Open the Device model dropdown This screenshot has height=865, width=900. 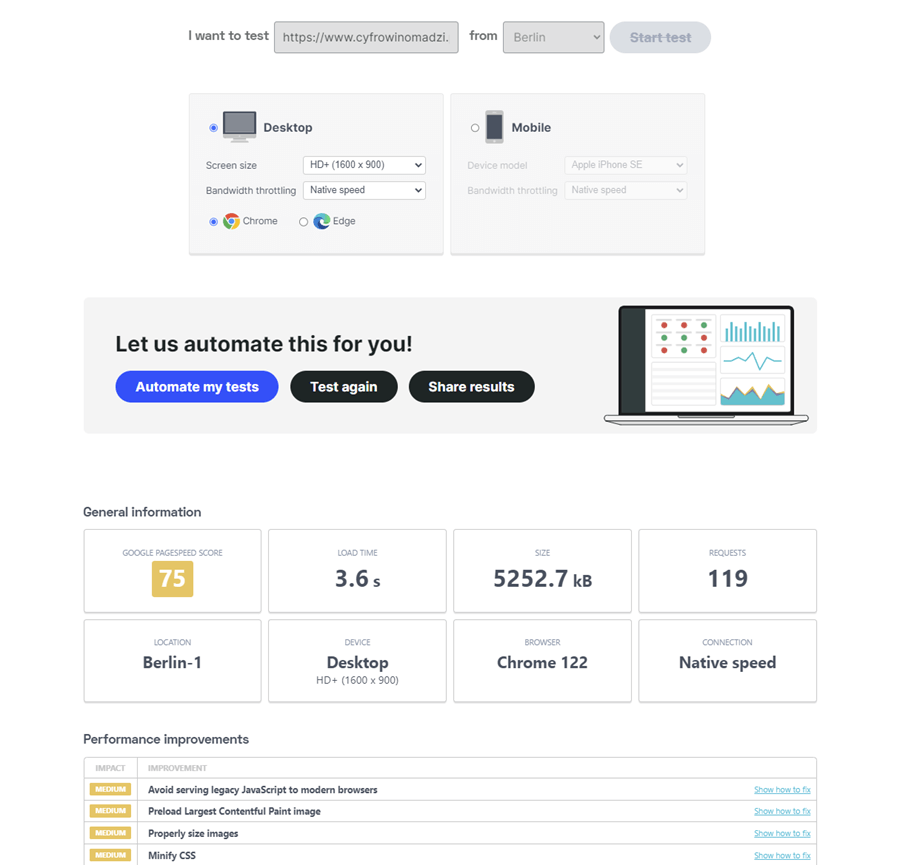point(626,165)
